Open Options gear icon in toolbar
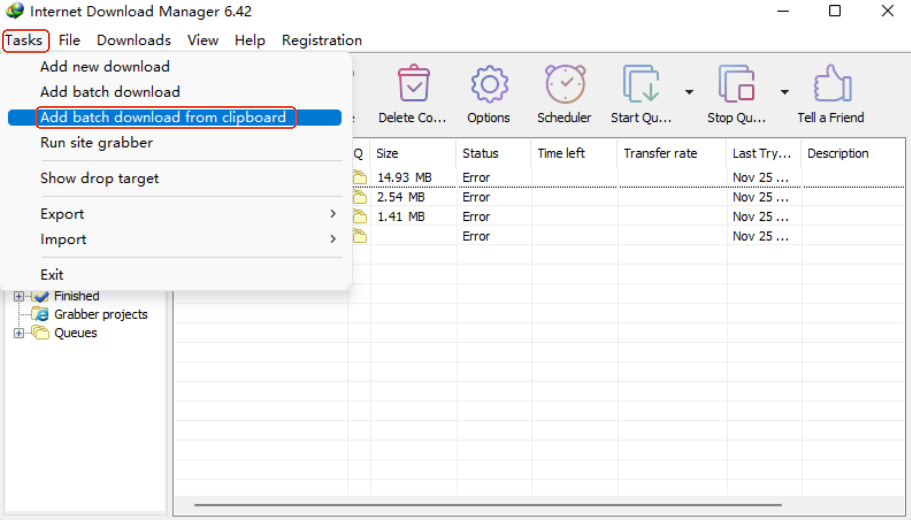This screenshot has width=911, height=520. 488,86
